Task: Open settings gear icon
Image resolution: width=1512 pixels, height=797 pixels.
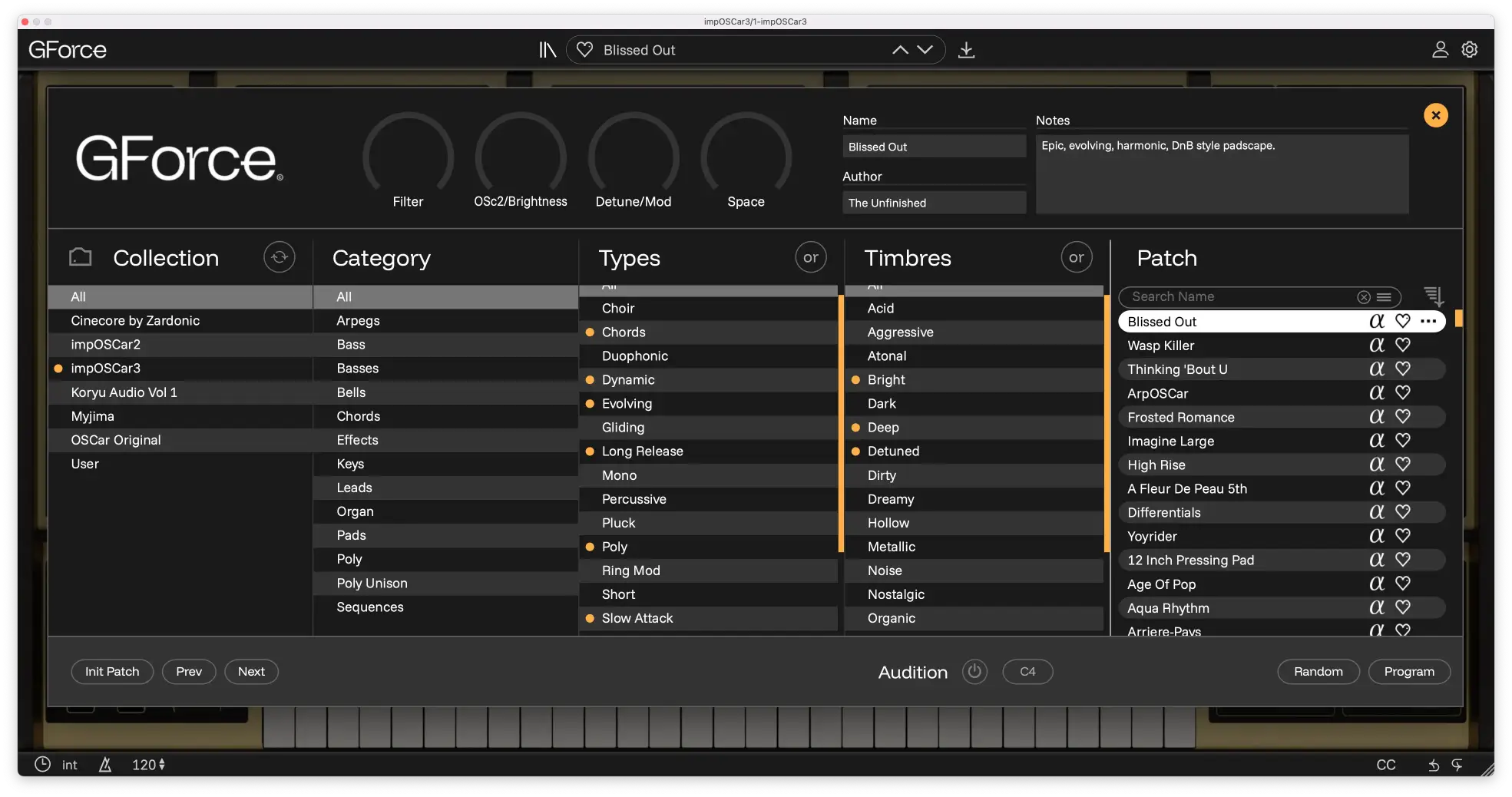Action: coord(1470,50)
